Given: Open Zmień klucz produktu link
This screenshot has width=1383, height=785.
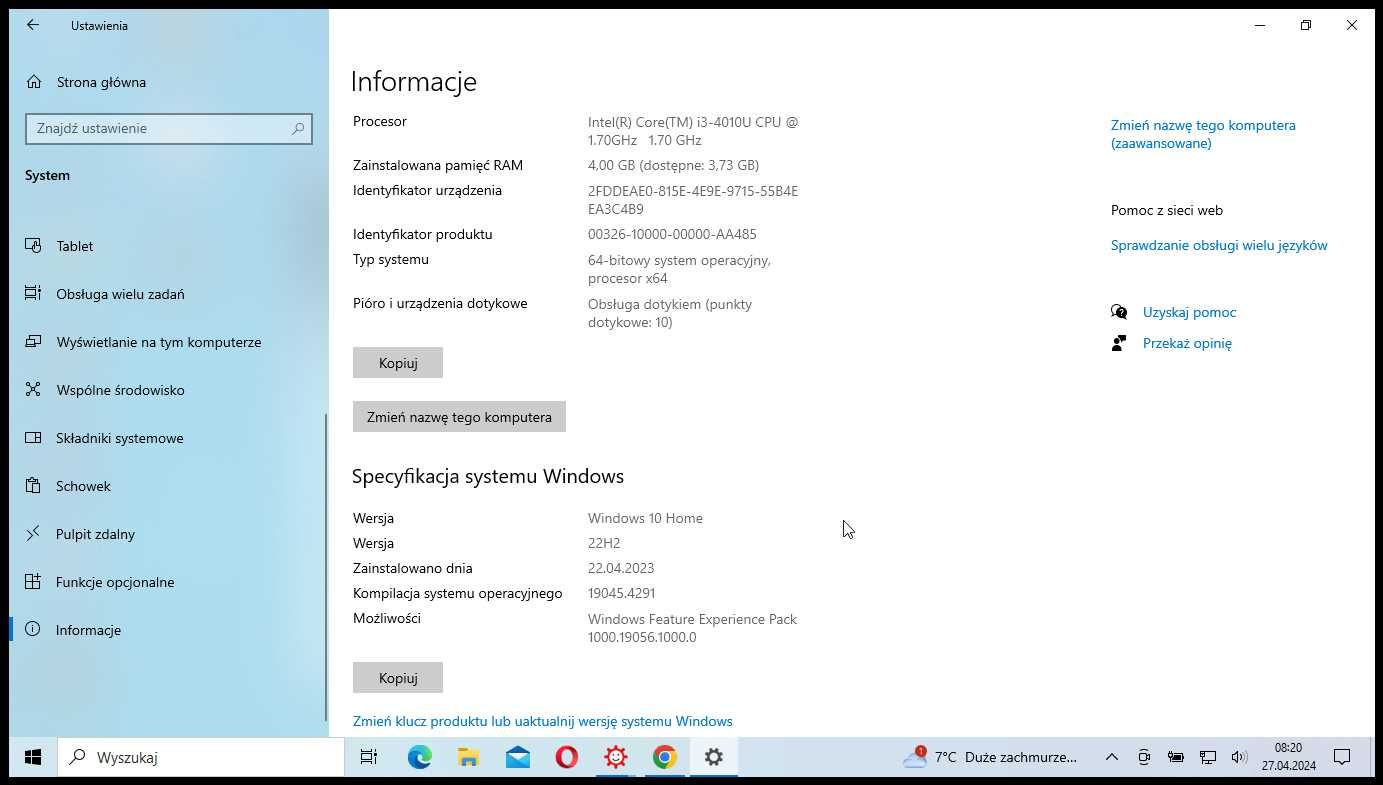Looking at the screenshot, I should [542, 721].
